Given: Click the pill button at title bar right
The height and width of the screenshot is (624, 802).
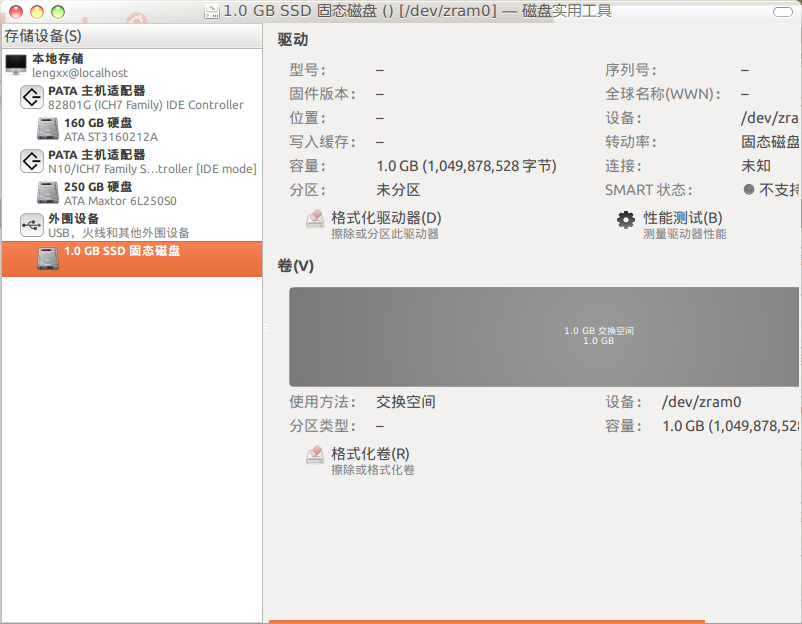Looking at the screenshot, I should (x=783, y=11).
